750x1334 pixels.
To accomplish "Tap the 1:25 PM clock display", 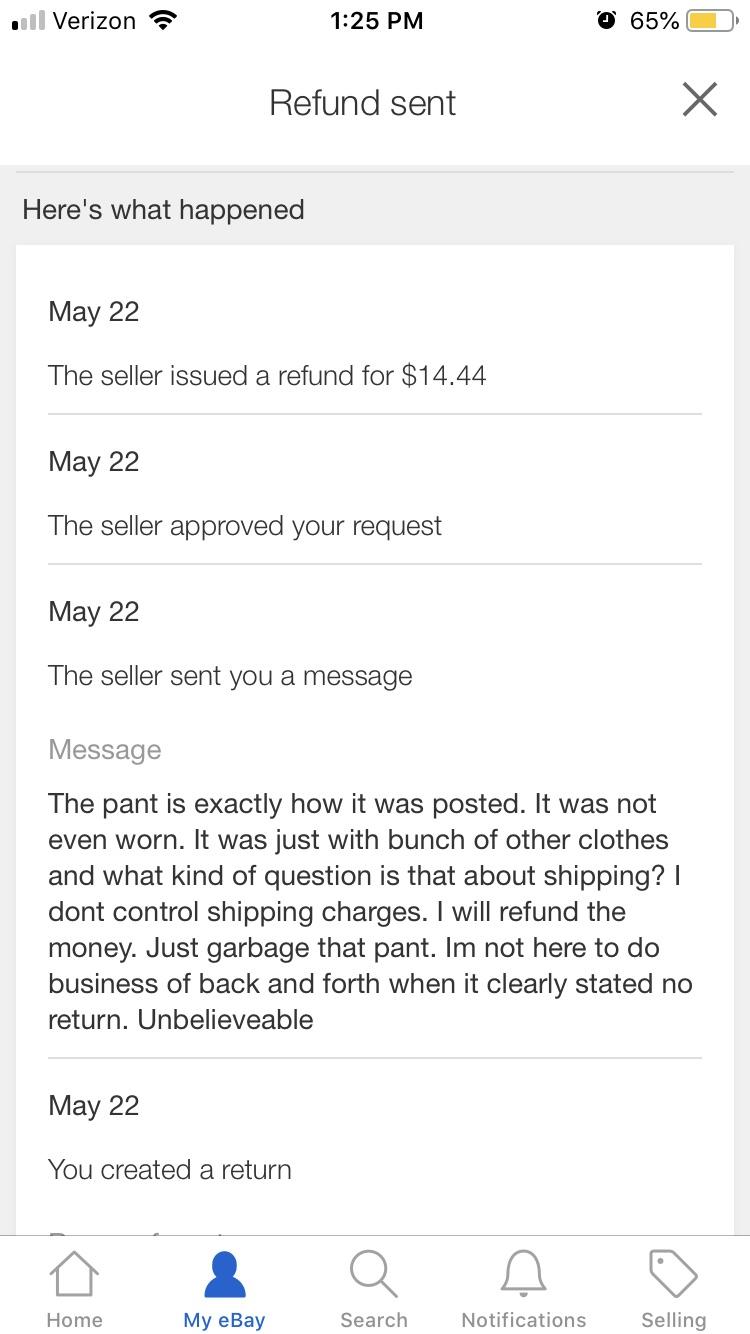I will click(x=377, y=19).
